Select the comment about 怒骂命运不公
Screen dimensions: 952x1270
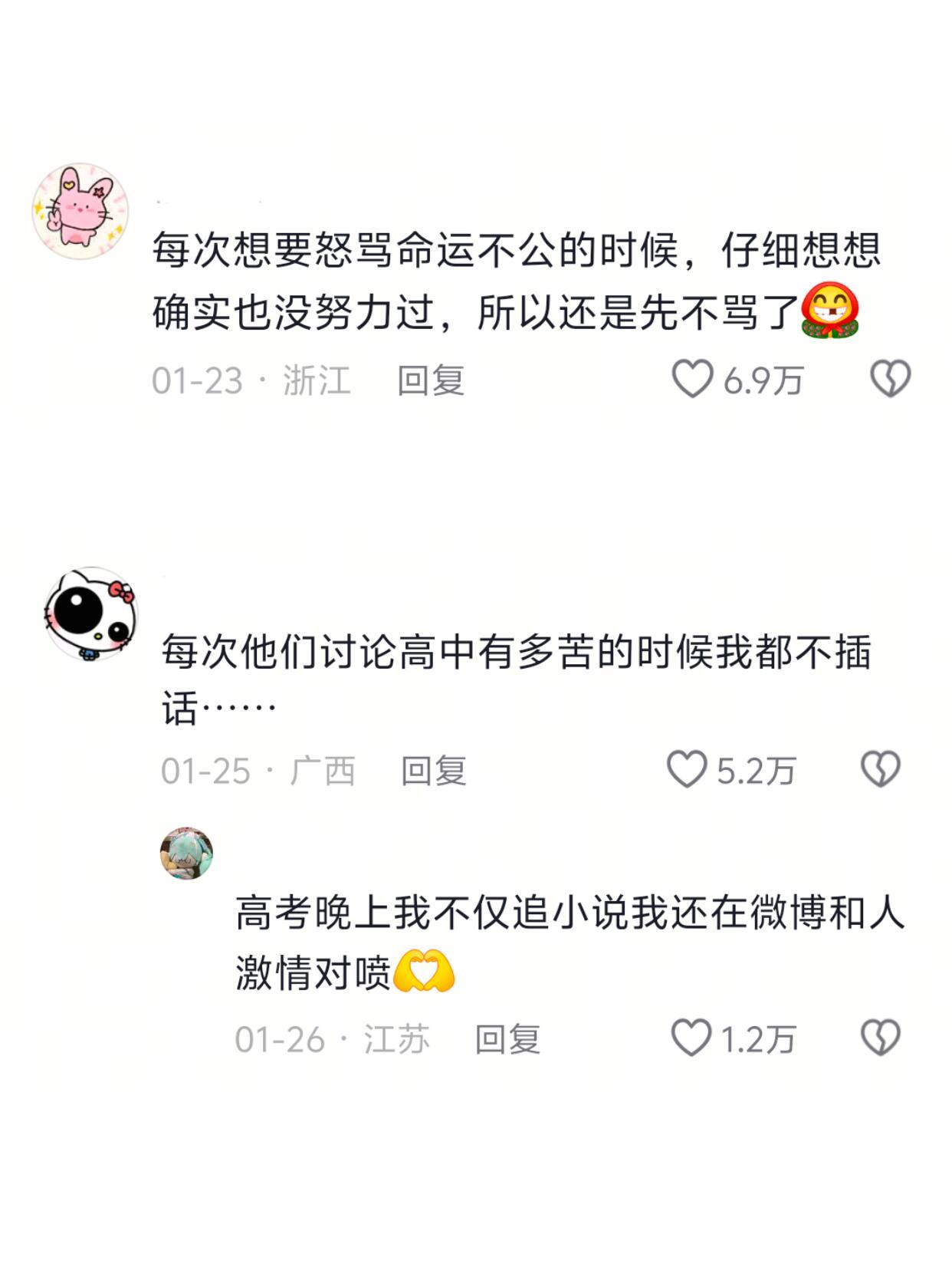pyautogui.click(x=517, y=281)
